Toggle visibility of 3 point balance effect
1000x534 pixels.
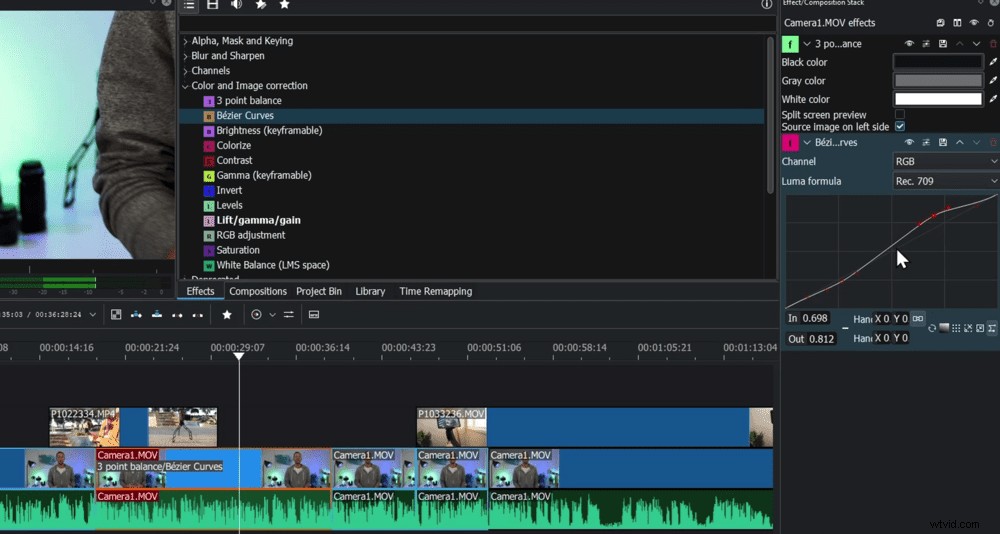click(909, 44)
